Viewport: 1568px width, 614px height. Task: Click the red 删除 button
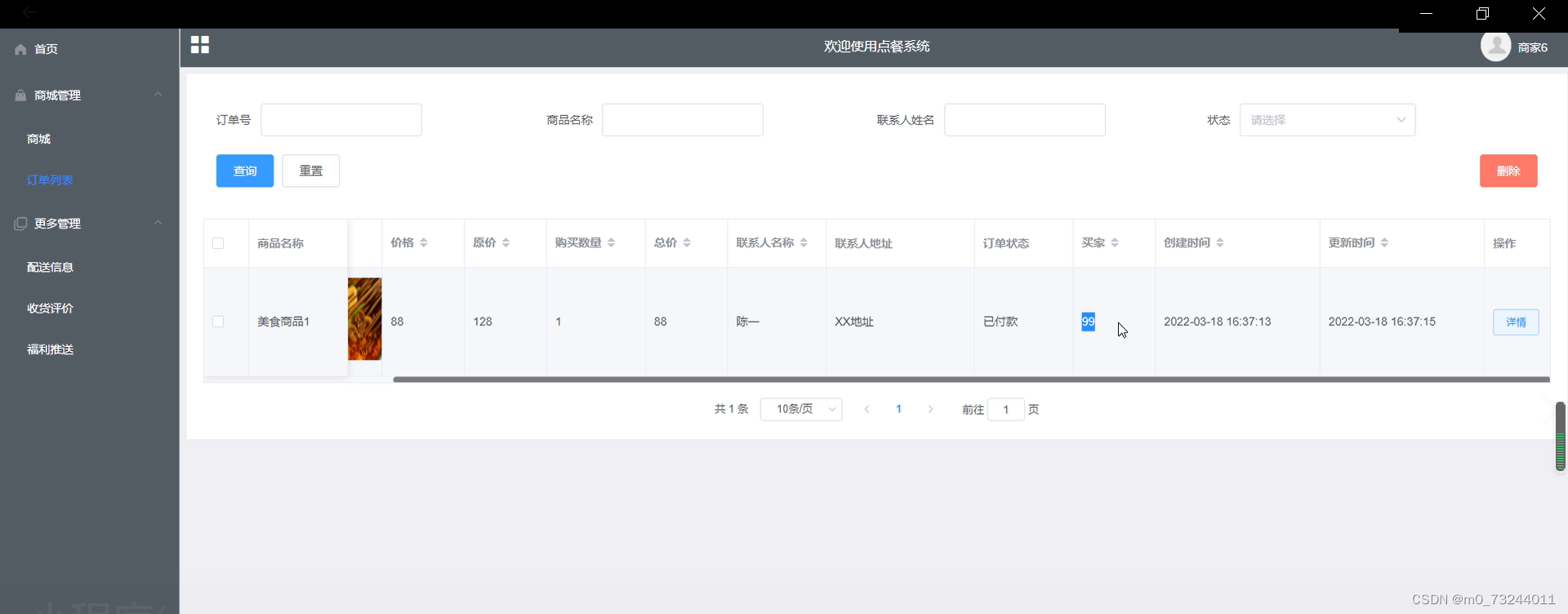[1508, 171]
